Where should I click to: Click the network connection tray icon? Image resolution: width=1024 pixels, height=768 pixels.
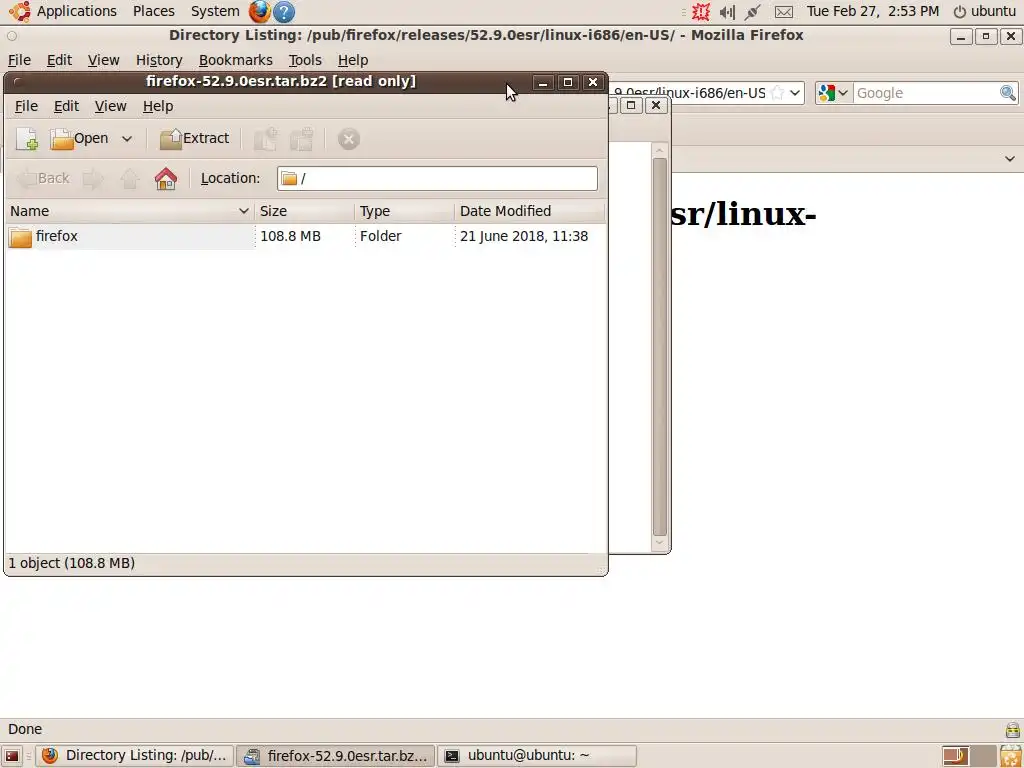[x=753, y=12]
